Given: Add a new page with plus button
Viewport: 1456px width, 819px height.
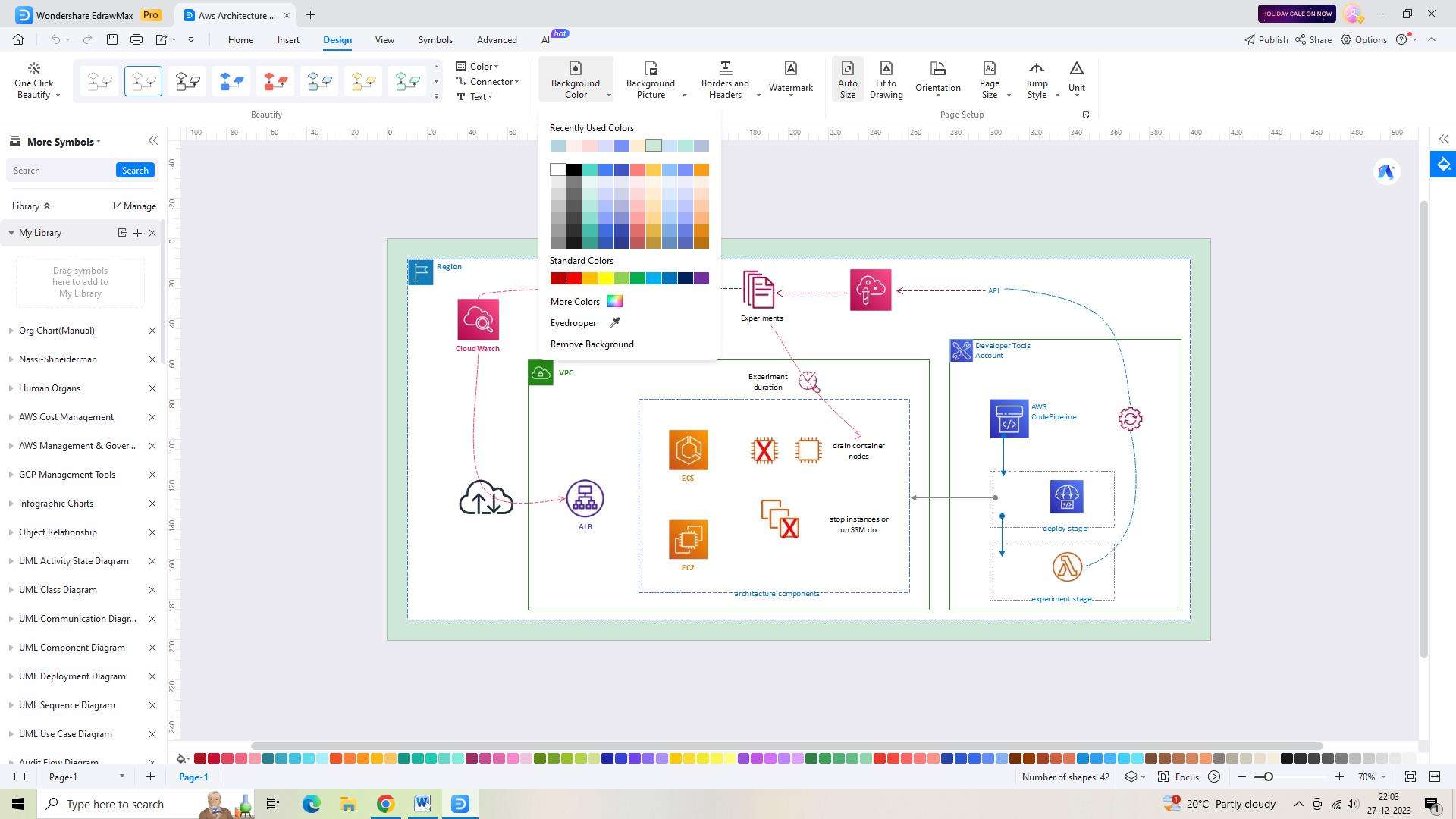Looking at the screenshot, I should click(150, 777).
